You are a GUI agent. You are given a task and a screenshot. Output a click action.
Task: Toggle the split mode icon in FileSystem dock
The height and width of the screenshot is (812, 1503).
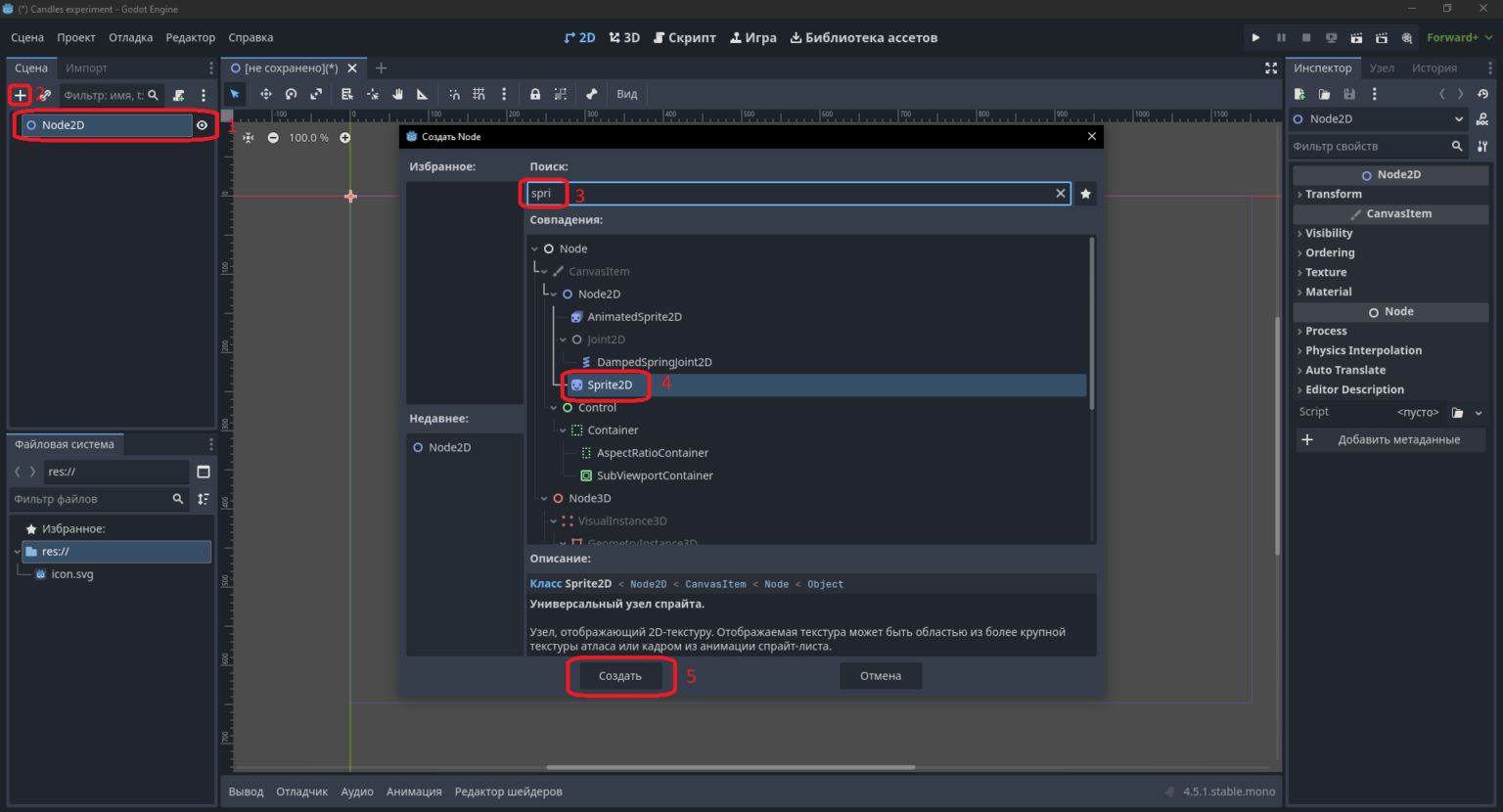click(204, 472)
